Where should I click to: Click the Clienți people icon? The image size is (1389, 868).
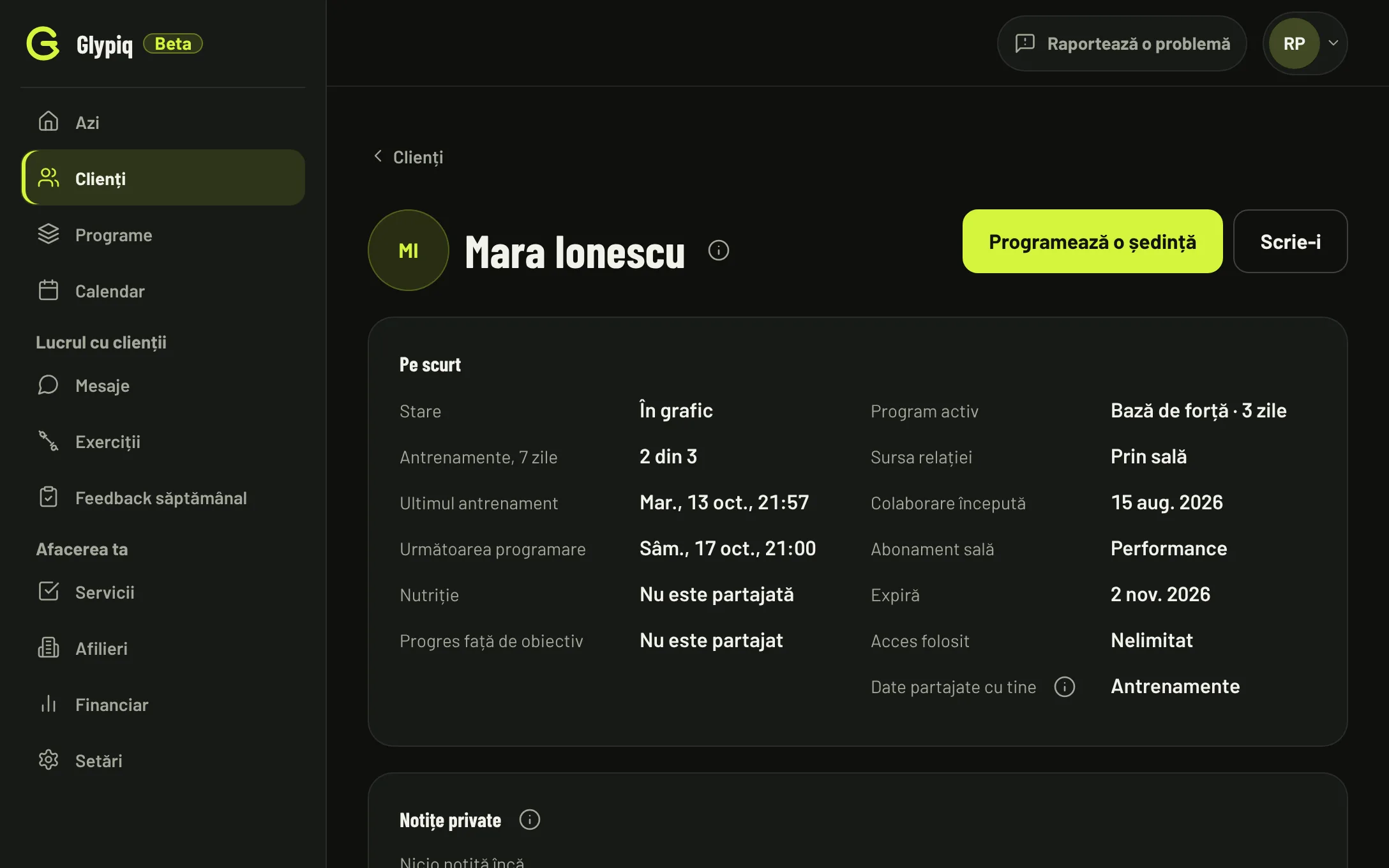(48, 178)
